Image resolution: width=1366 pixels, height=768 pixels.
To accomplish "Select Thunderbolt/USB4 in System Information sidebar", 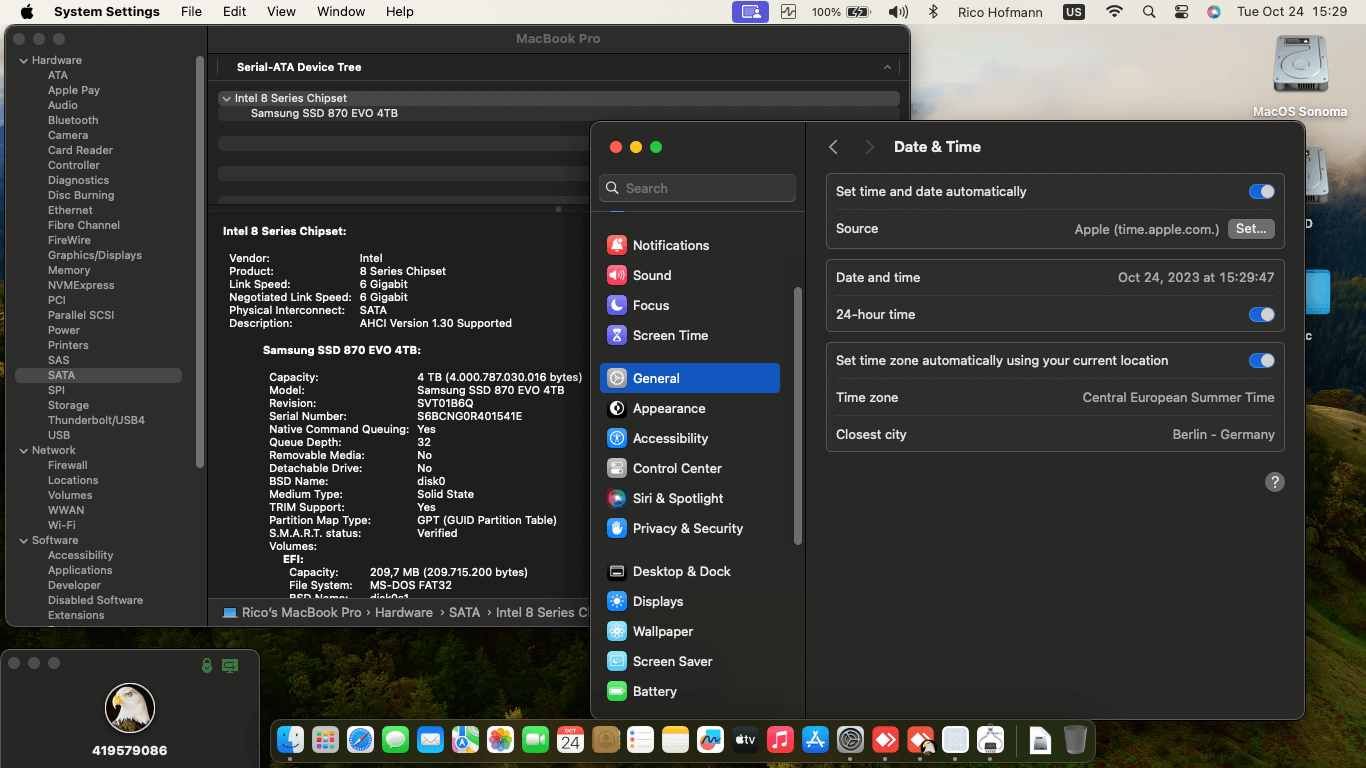I will click(96, 420).
